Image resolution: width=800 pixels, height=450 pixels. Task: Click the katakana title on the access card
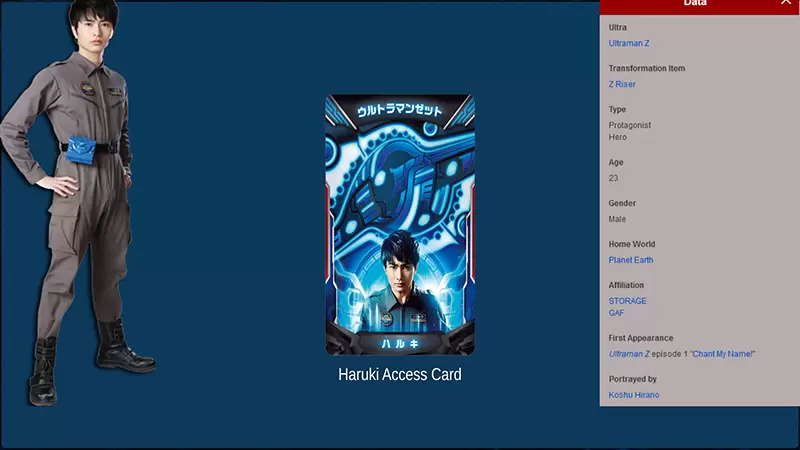pyautogui.click(x=400, y=111)
